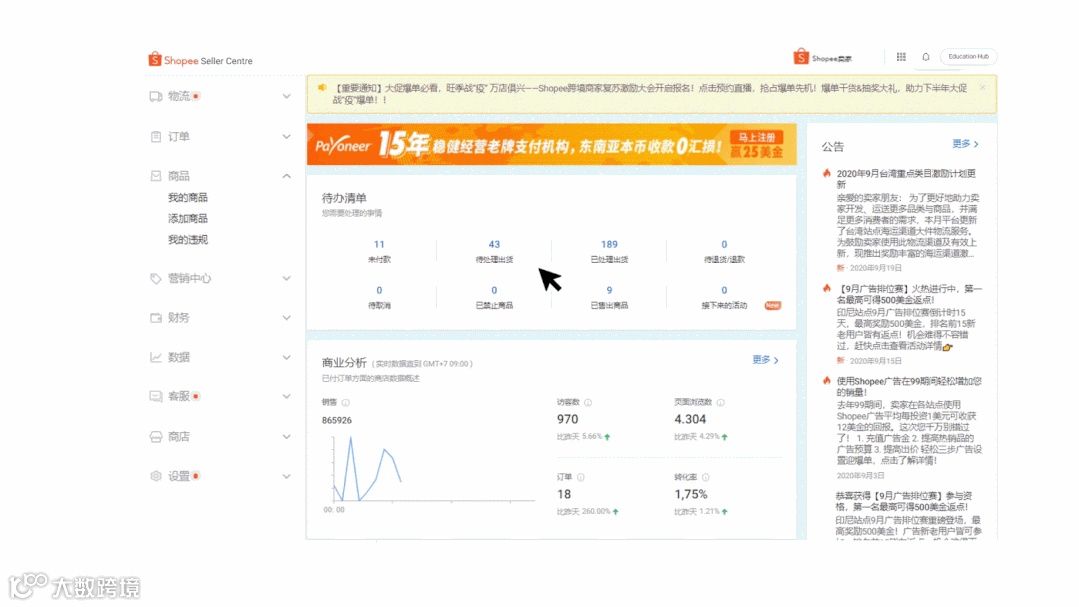Screen dimensions: 1079x607
Task: Click the Shopee Seller Centre logo
Action: pyautogui.click(x=200, y=60)
